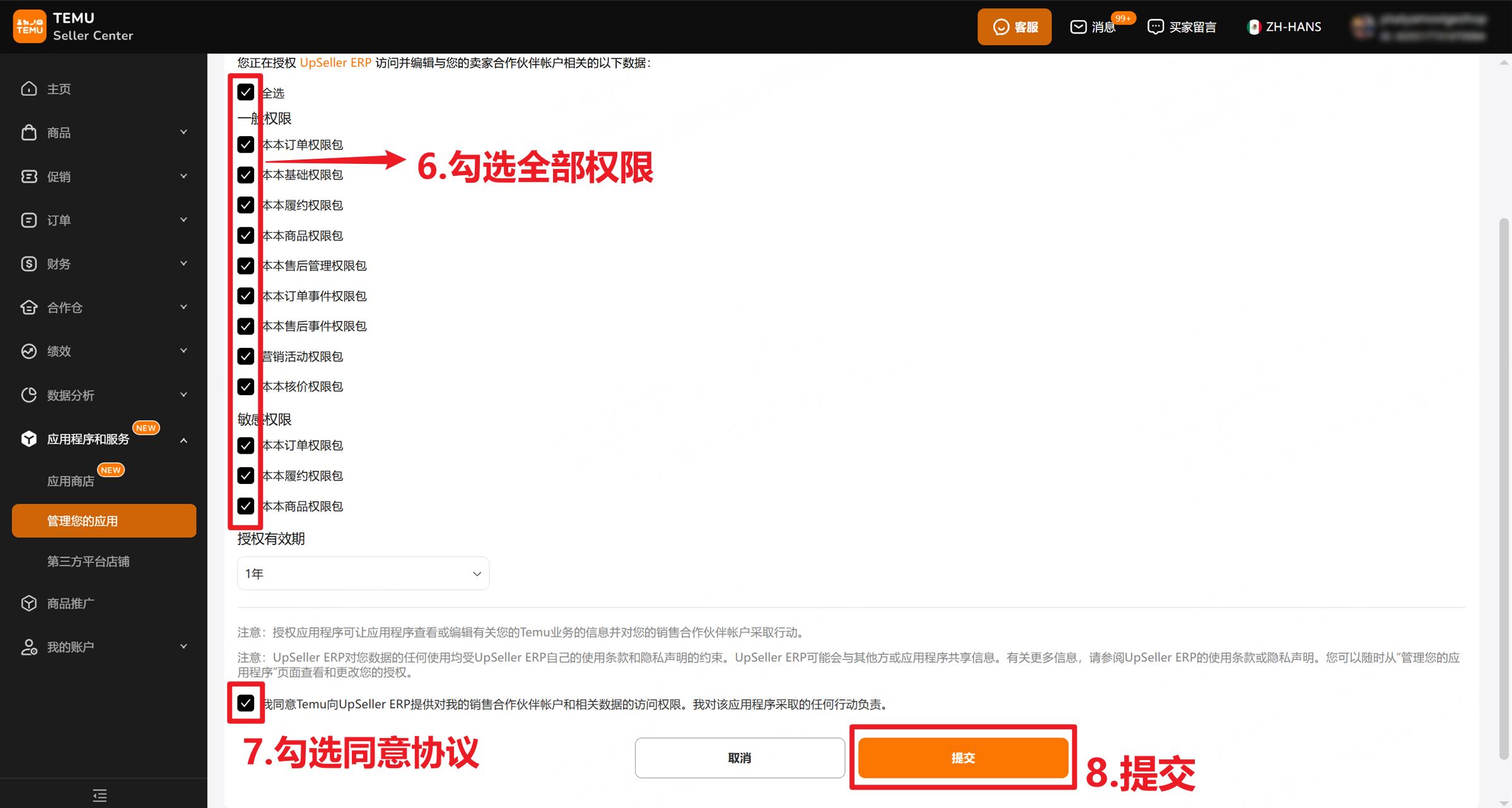Viewport: 1512px width, 808px height.
Task: Click the blurred account avatar in header
Action: pos(1364,27)
